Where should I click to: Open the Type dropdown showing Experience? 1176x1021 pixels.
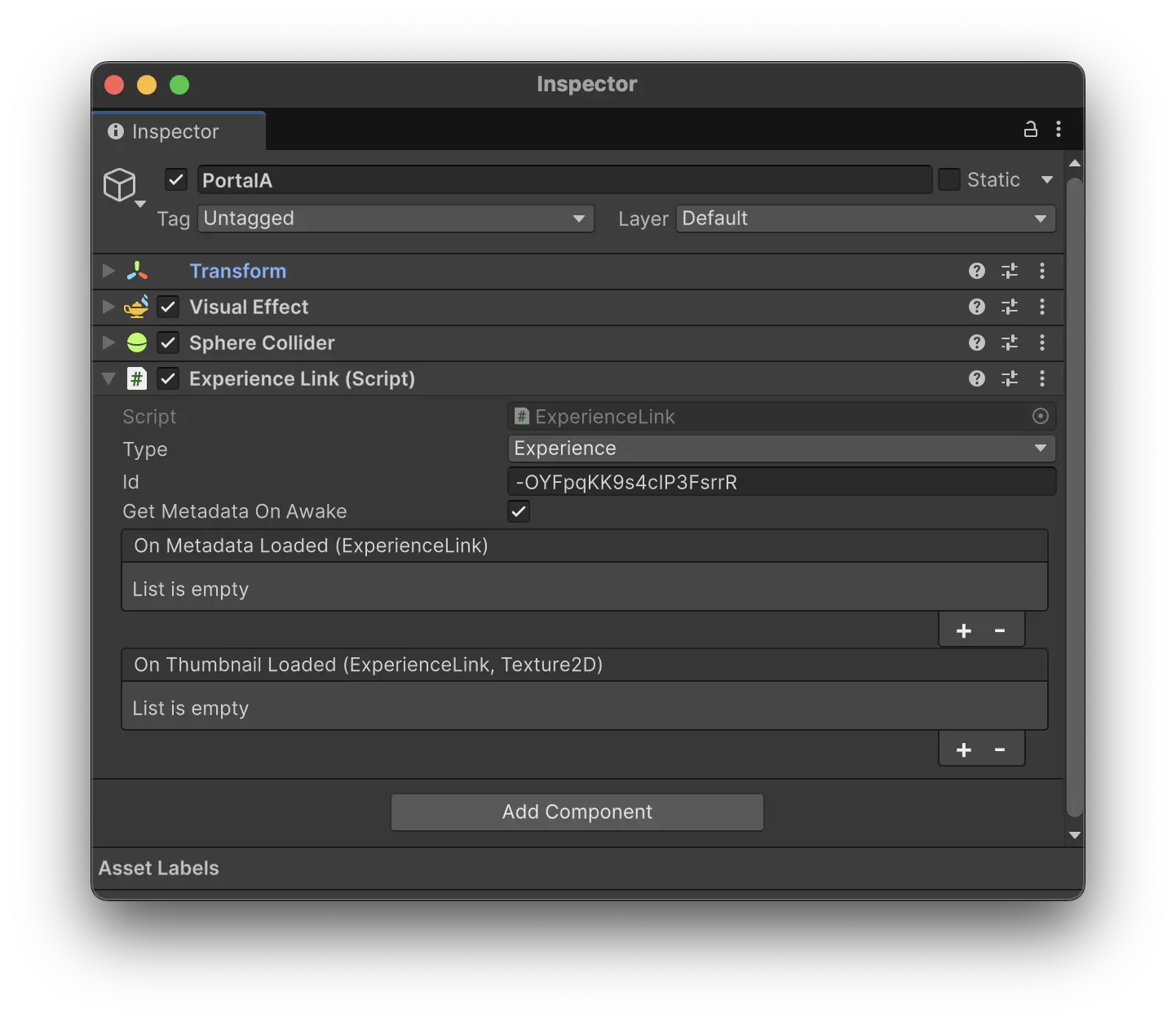point(780,448)
